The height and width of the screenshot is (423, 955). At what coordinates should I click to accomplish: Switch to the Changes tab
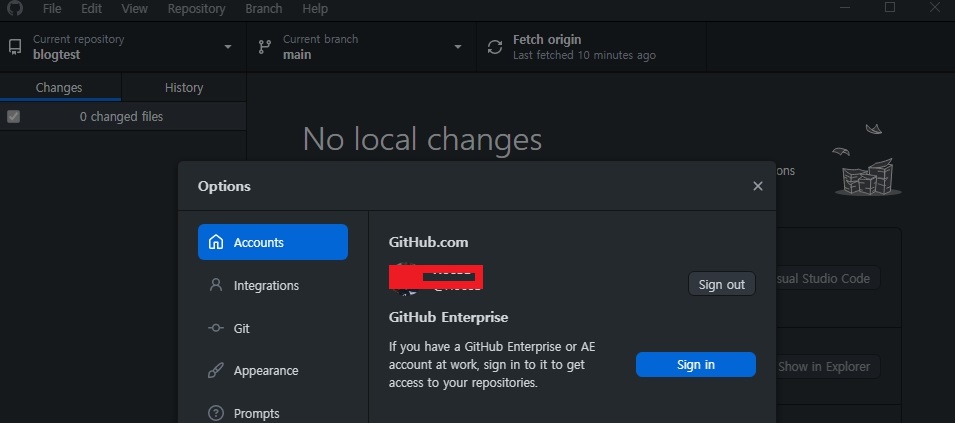59,88
